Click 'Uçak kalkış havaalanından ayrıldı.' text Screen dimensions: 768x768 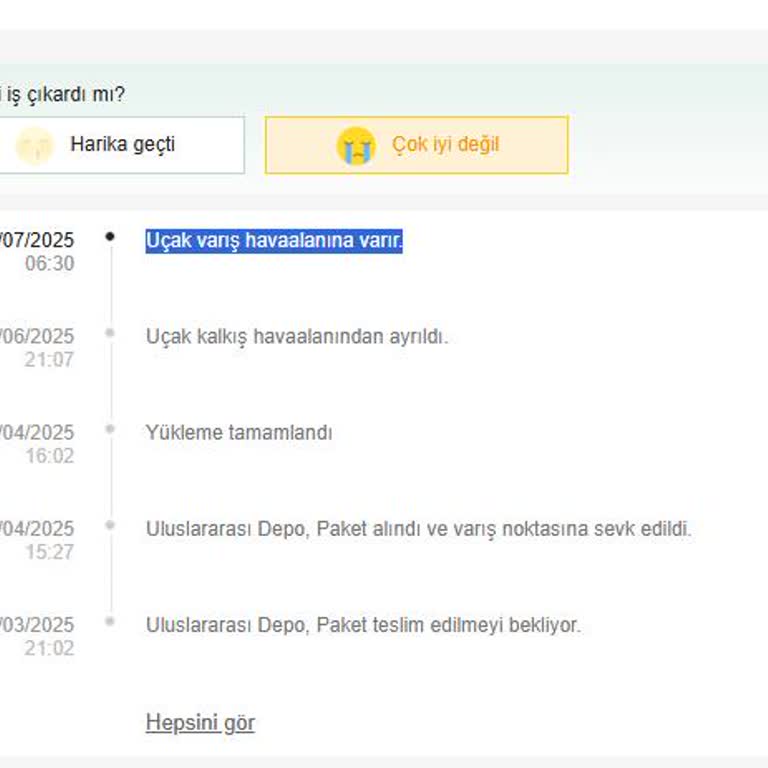(297, 337)
